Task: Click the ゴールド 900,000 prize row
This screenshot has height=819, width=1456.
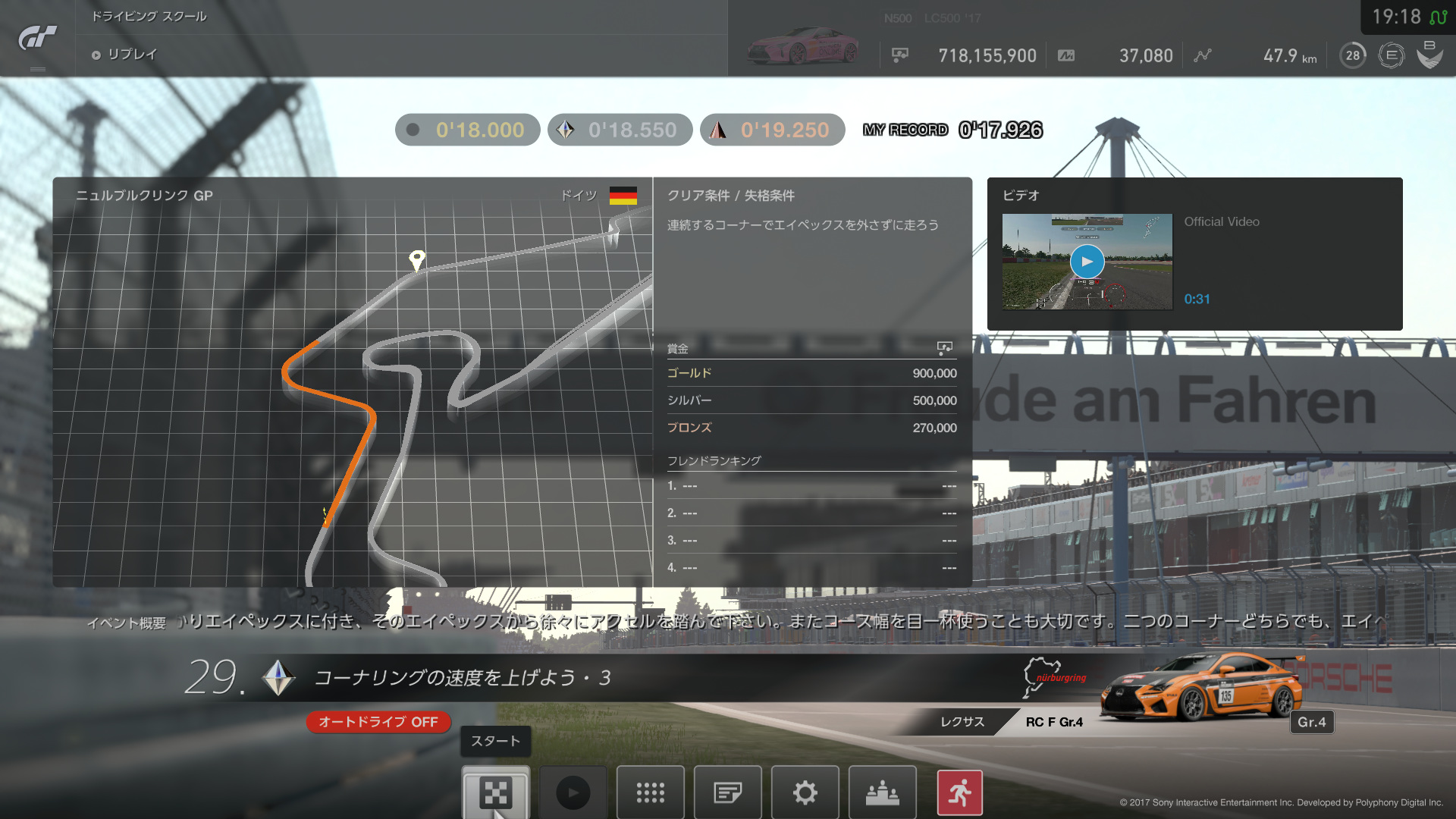Action: [x=811, y=373]
